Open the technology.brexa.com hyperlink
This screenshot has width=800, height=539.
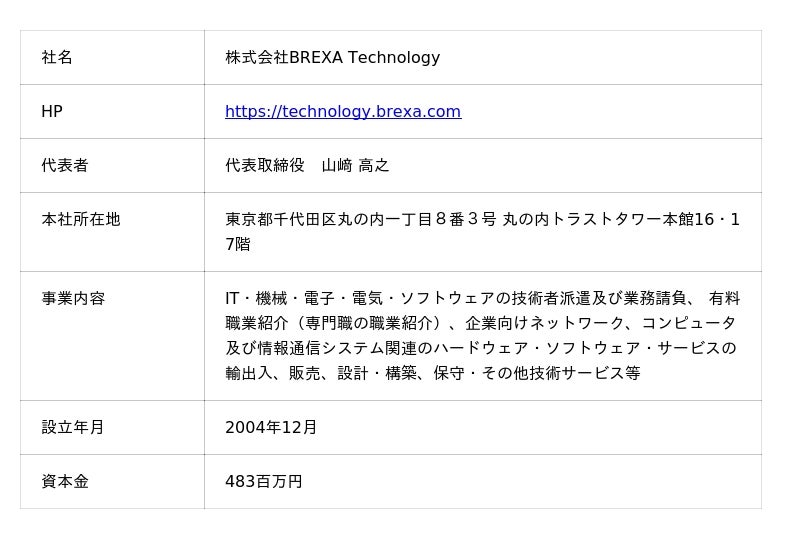[x=343, y=112]
